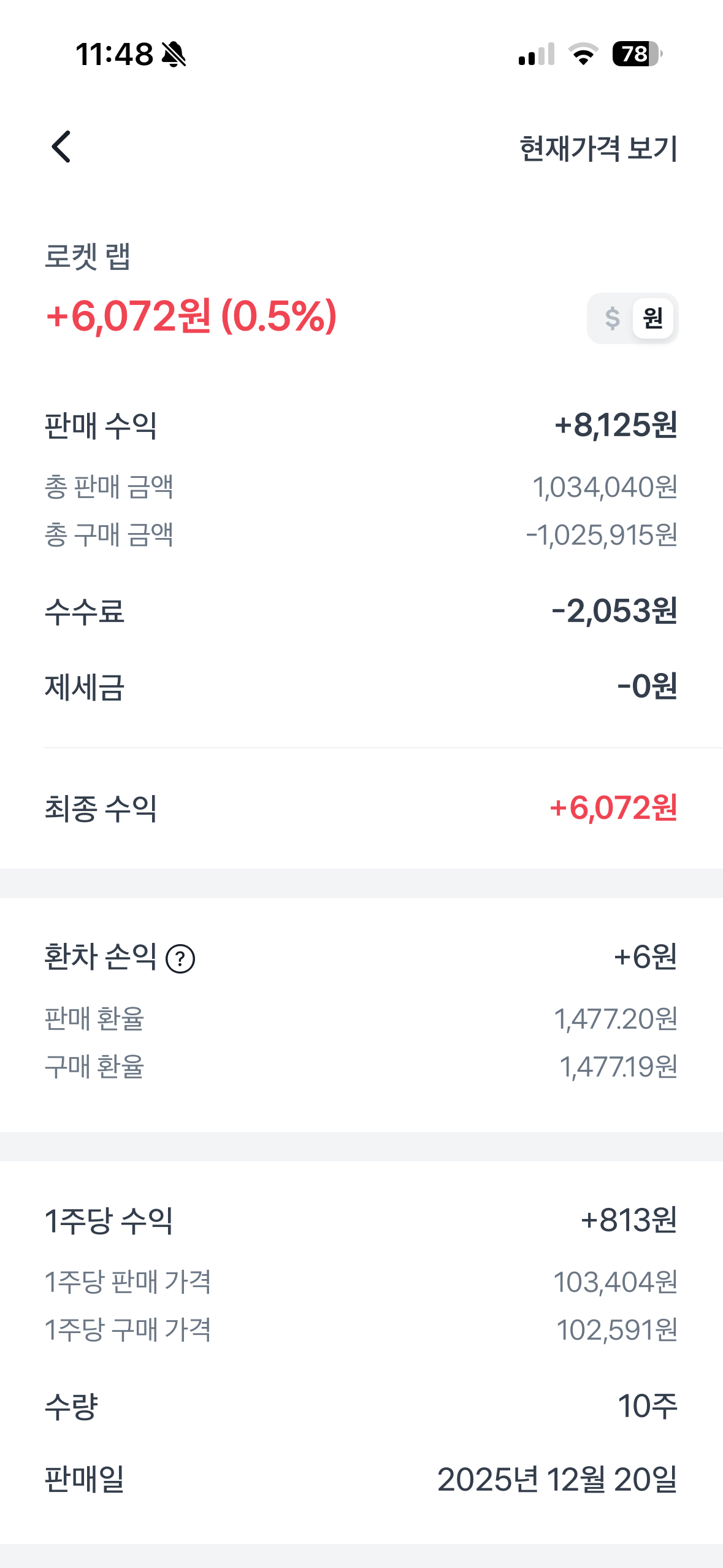This screenshot has height=1568, width=723.
Task: Tap the 판매 수익 +8,125원 row
Action: (361, 425)
